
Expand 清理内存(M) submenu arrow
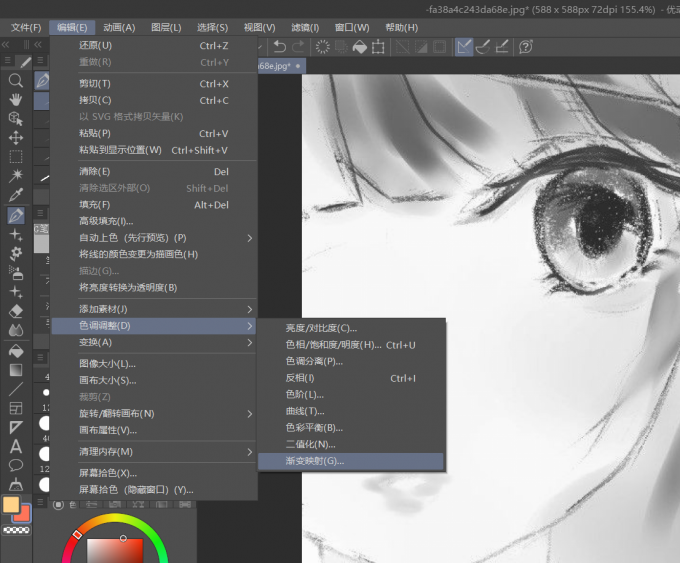click(x=249, y=452)
